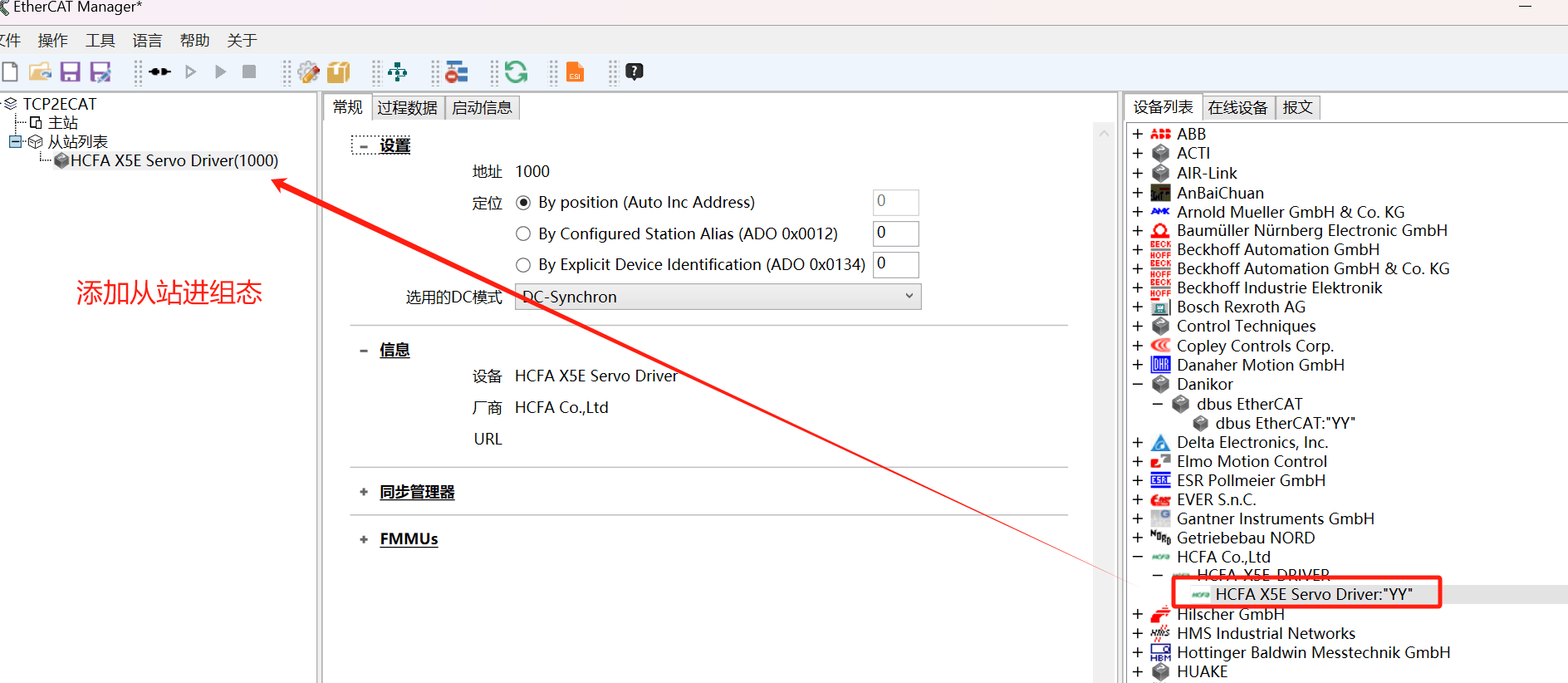The height and width of the screenshot is (683, 1568).
Task: Click the outlined play arrow icon
Action: point(191,72)
